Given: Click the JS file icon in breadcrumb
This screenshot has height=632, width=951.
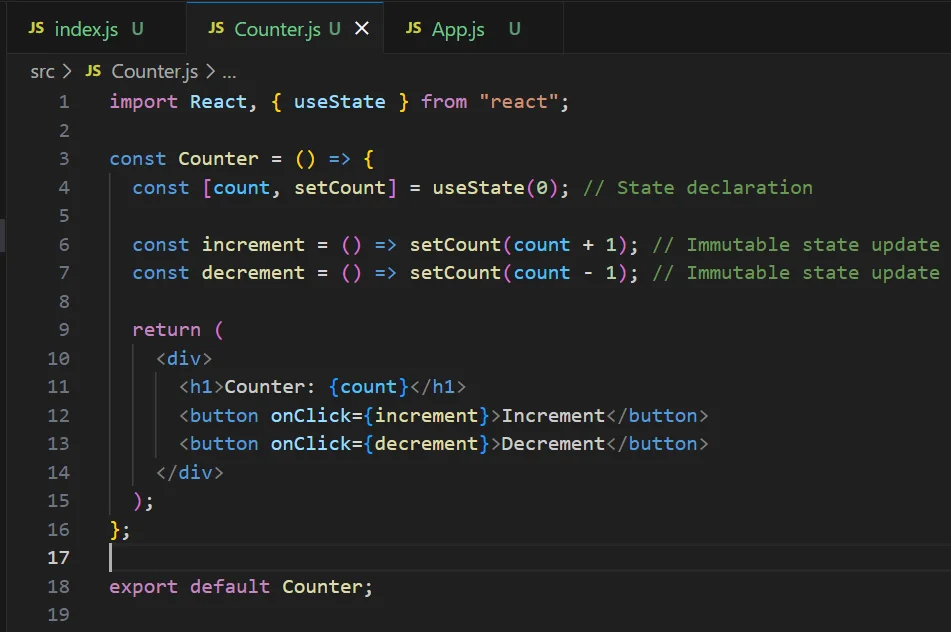Looking at the screenshot, I should click(93, 71).
